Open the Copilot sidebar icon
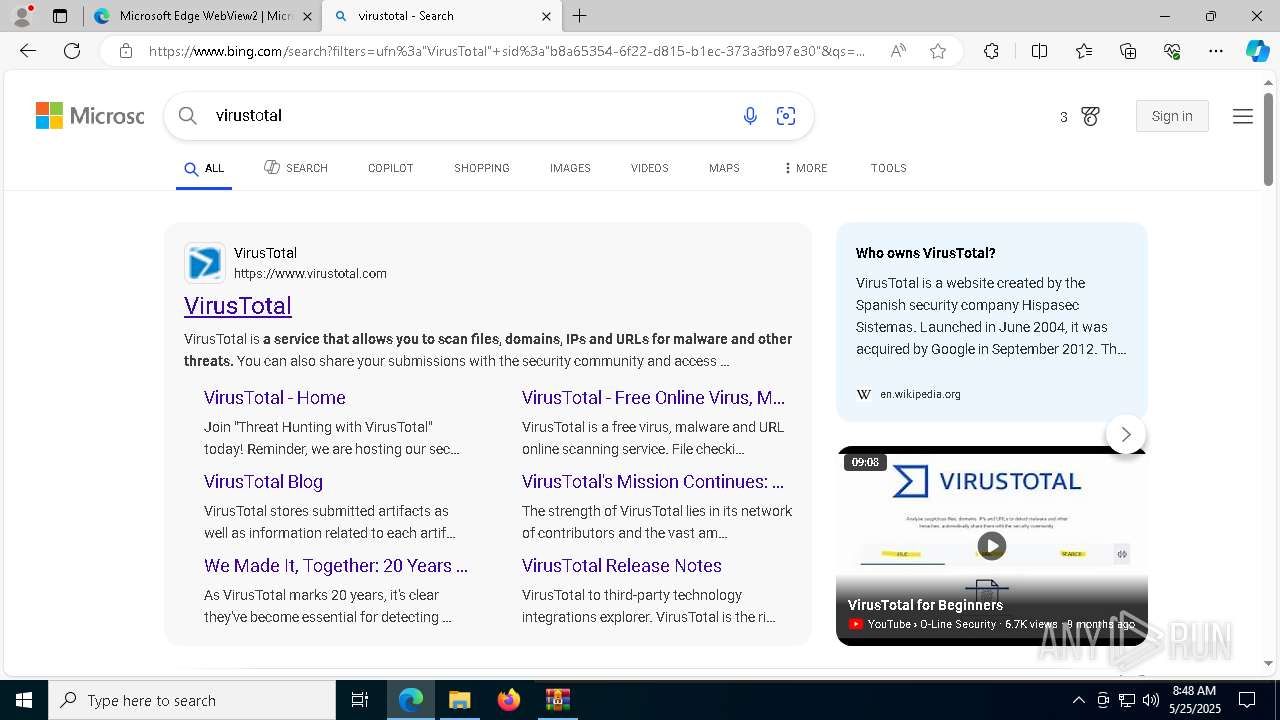 (1257, 51)
